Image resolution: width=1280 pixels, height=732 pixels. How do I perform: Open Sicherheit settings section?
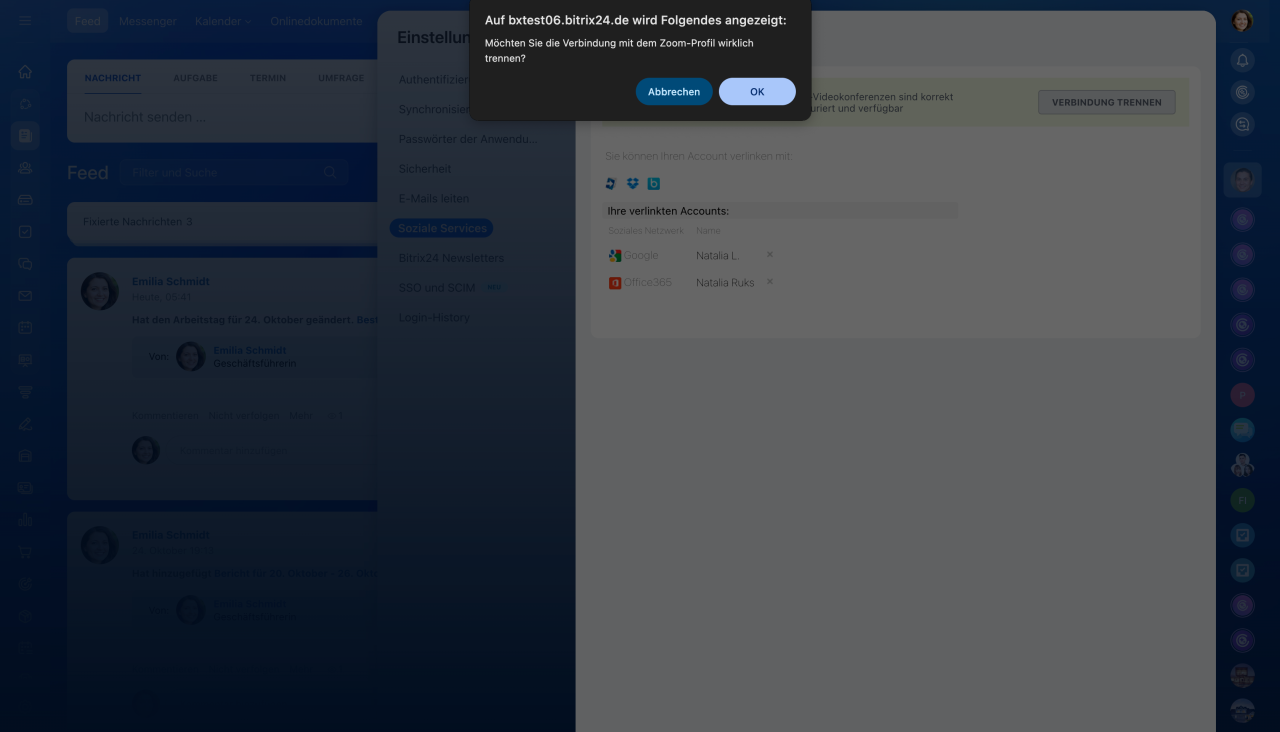coord(425,169)
